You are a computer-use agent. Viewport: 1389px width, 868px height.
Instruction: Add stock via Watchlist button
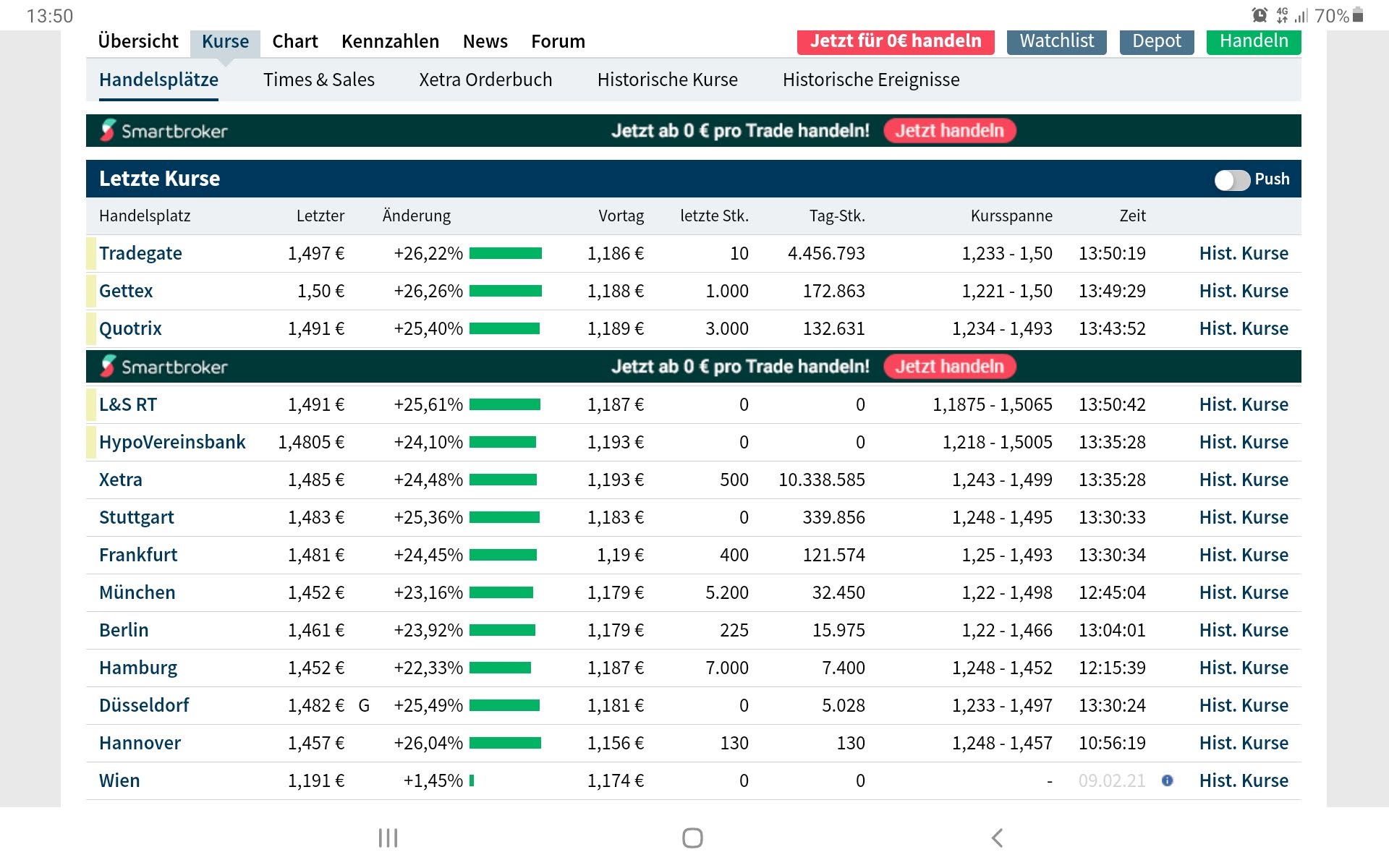(1056, 41)
